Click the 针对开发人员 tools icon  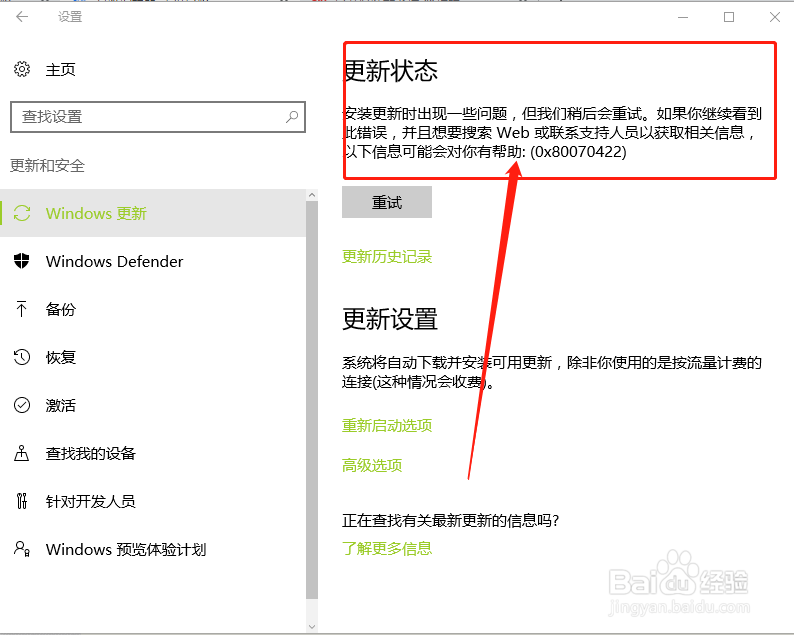tap(22, 501)
